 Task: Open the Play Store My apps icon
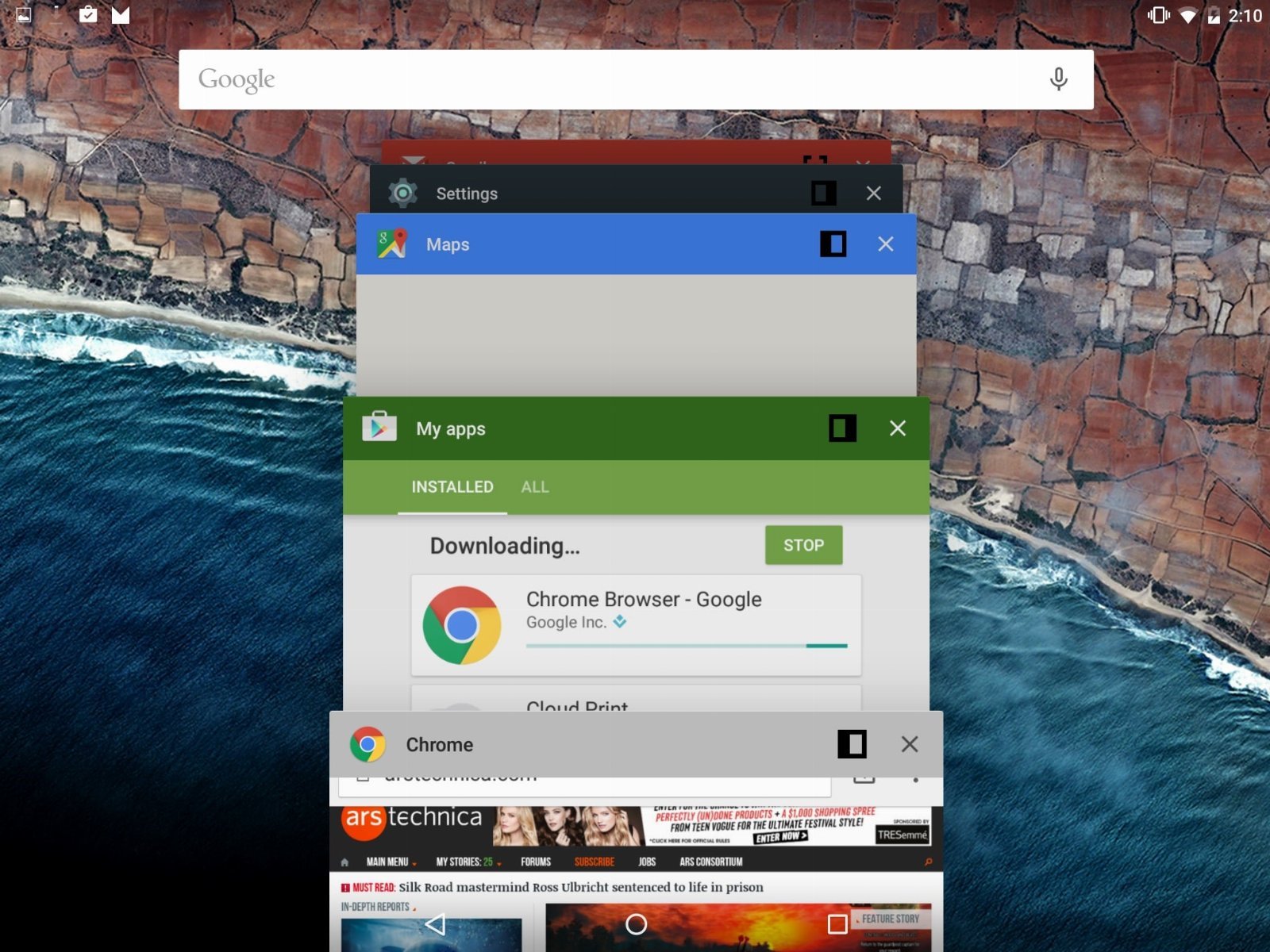coord(379,427)
